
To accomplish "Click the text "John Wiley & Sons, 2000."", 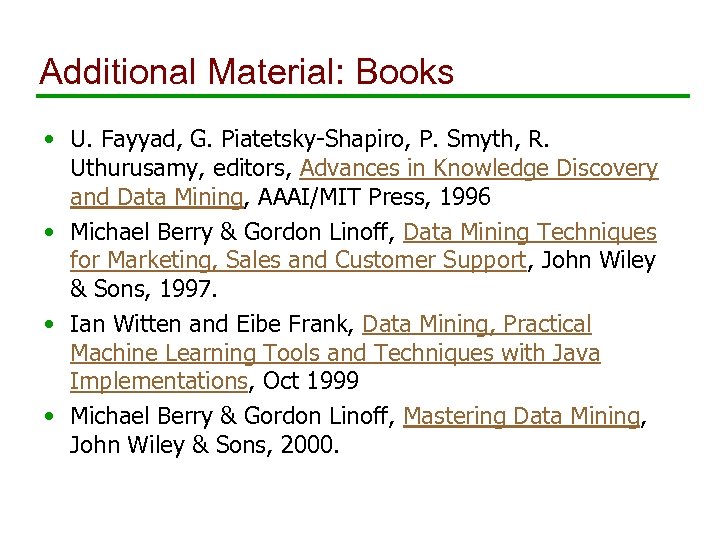I will point(204,445).
